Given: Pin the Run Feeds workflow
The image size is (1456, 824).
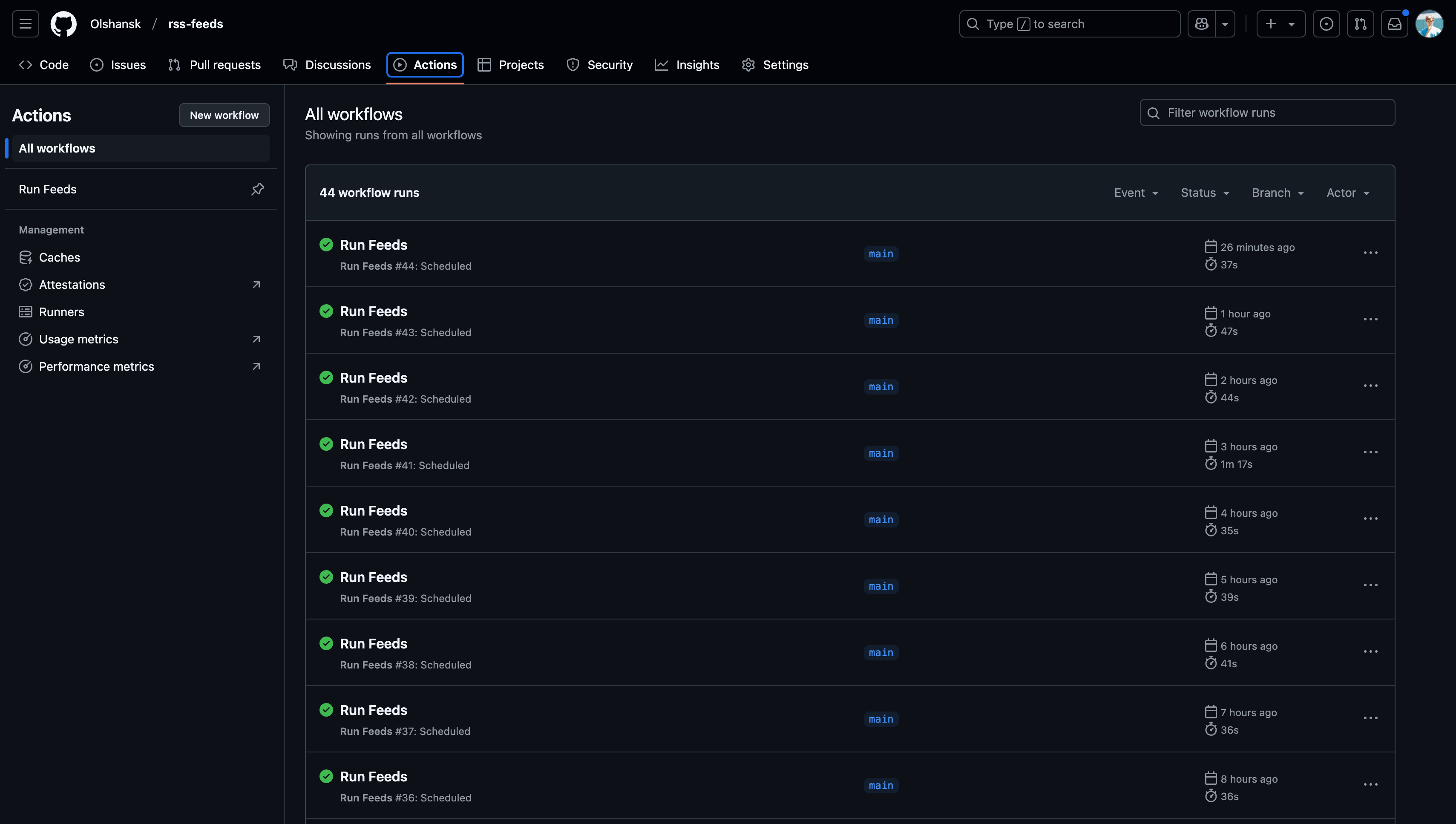Looking at the screenshot, I should coord(257,189).
